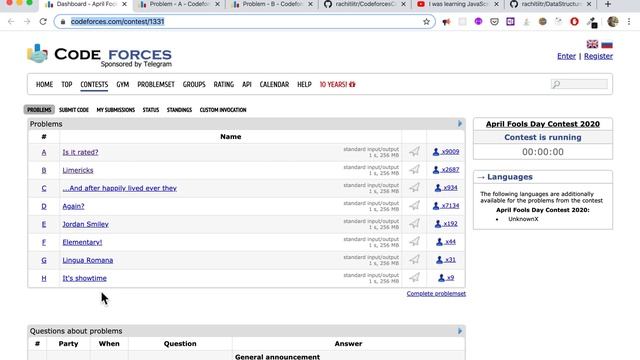Open problem letter G link

(x=44, y=260)
